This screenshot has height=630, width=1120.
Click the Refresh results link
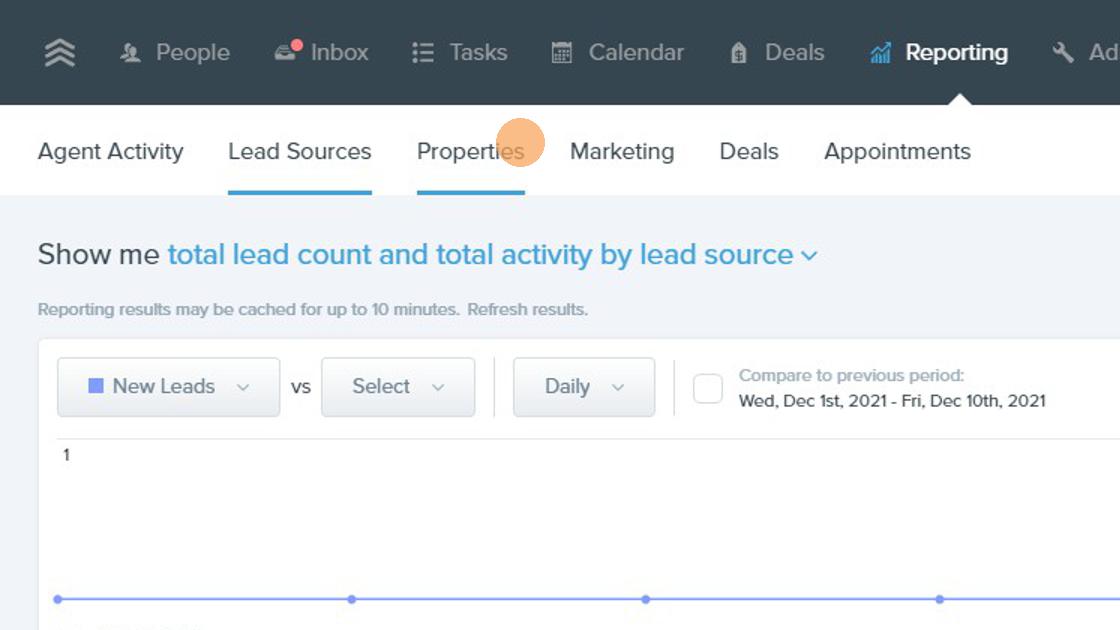pos(527,309)
